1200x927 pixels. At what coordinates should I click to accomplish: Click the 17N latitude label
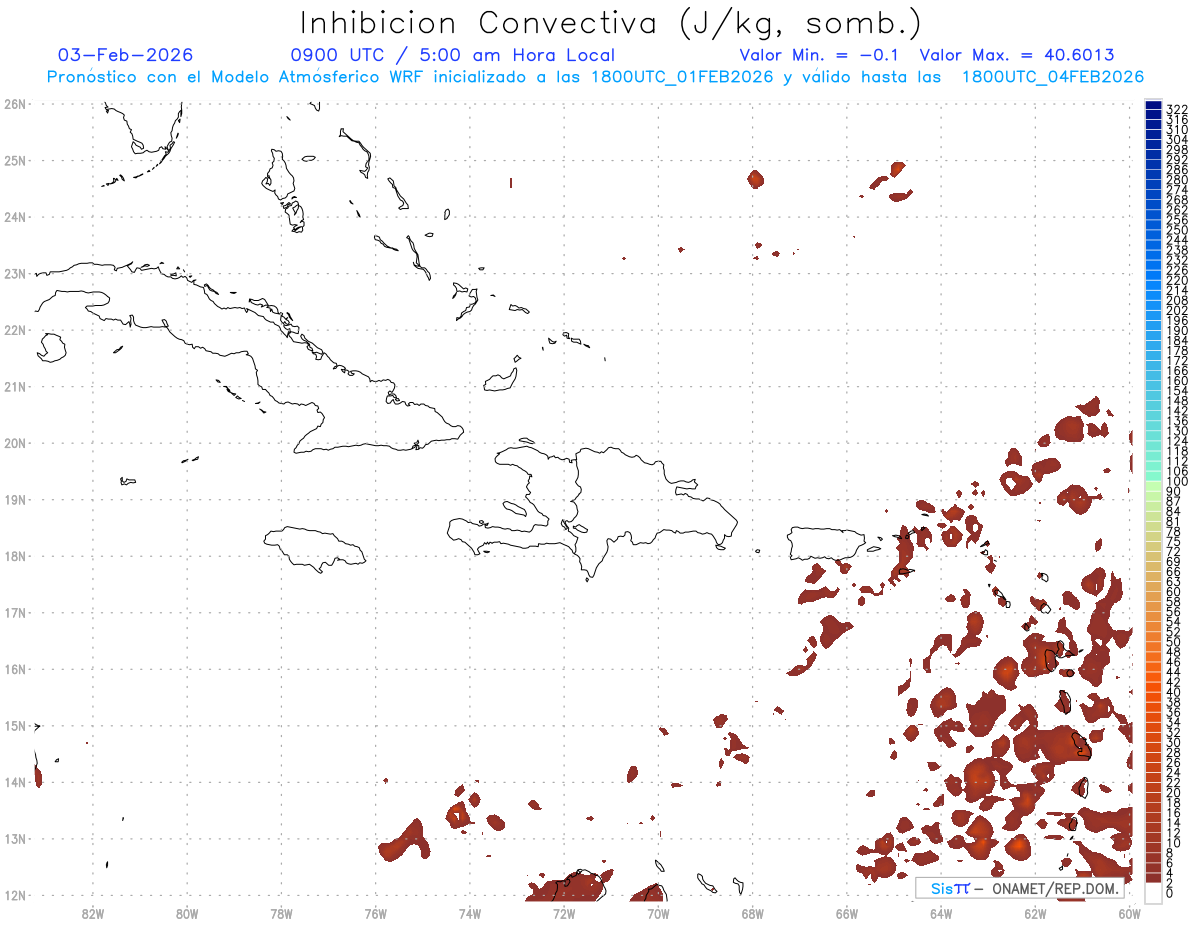[x=15, y=612]
